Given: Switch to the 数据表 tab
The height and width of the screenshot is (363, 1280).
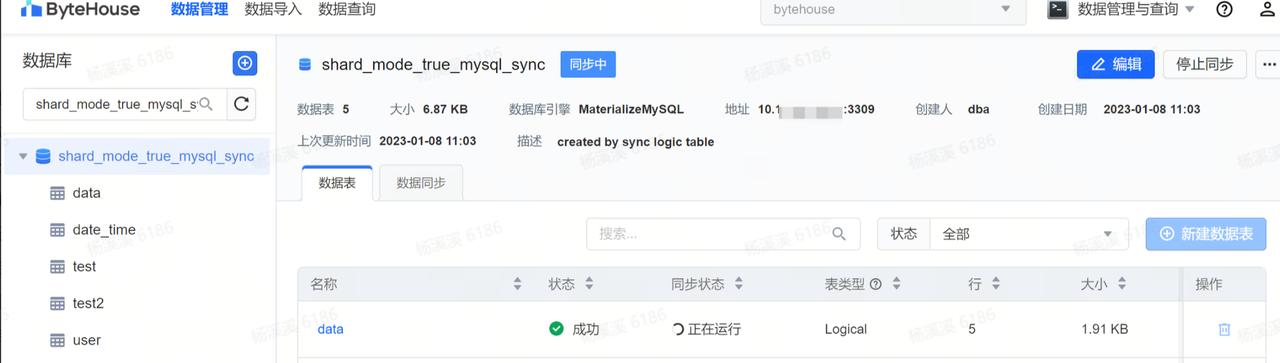Looking at the screenshot, I should 337,183.
